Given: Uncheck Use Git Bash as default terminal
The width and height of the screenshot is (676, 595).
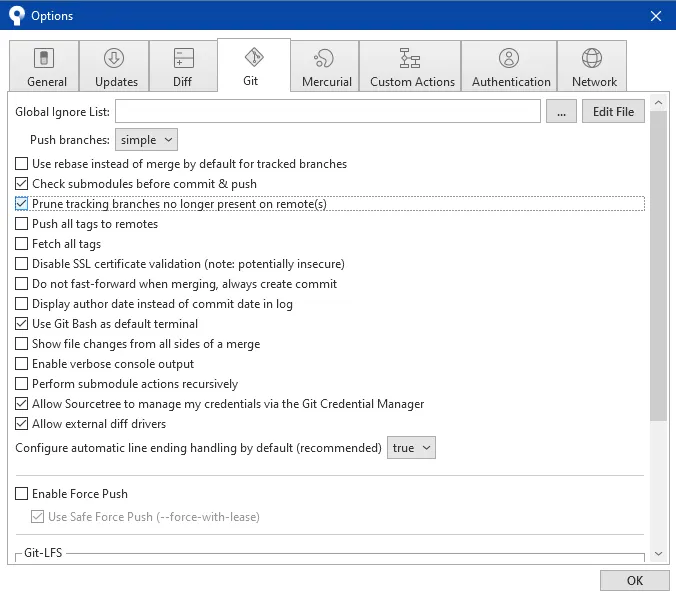Looking at the screenshot, I should [22, 323].
